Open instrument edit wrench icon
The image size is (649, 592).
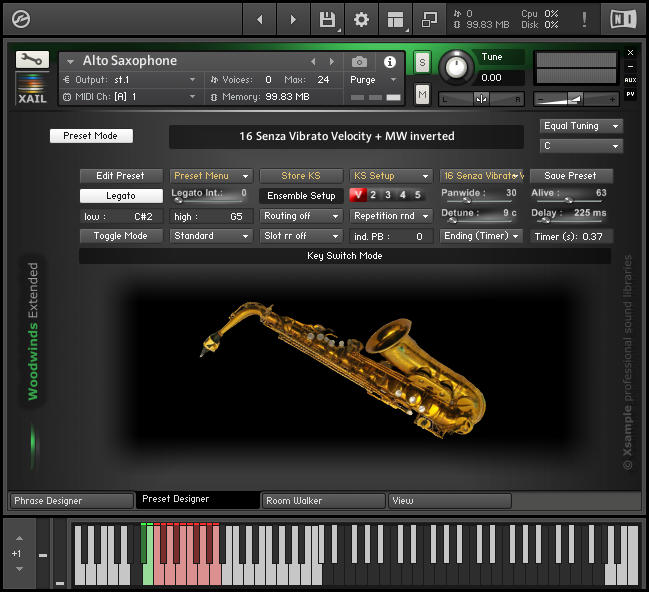(32, 60)
